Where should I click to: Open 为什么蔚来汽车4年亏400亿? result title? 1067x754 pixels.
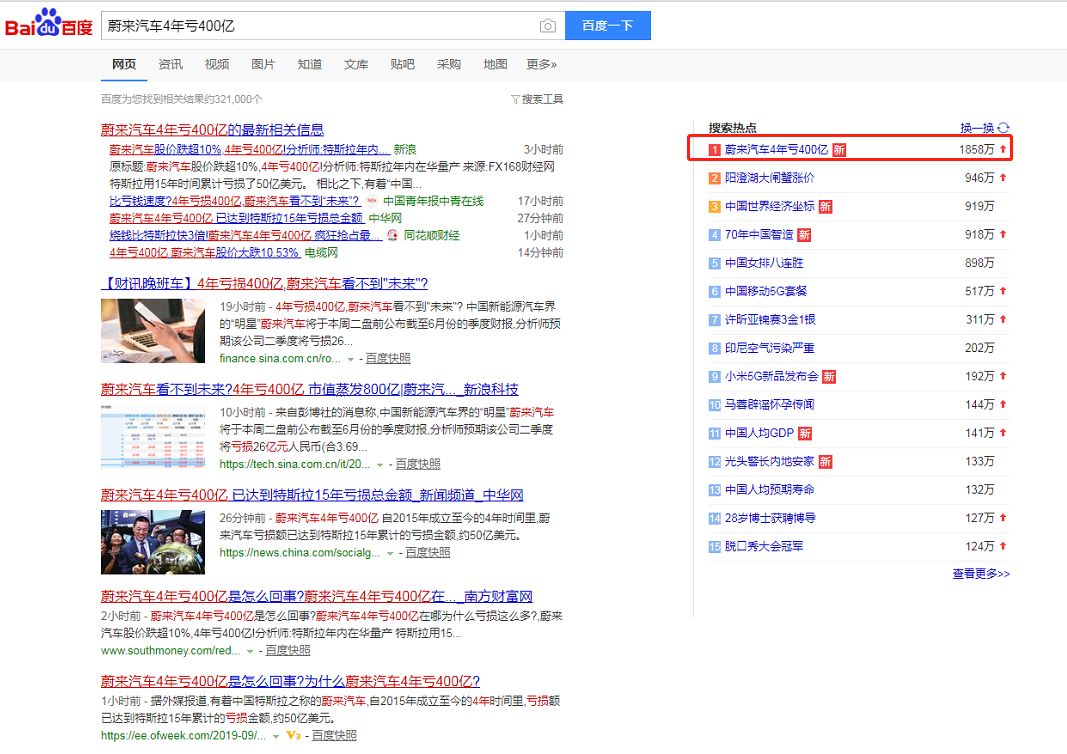click(291, 681)
